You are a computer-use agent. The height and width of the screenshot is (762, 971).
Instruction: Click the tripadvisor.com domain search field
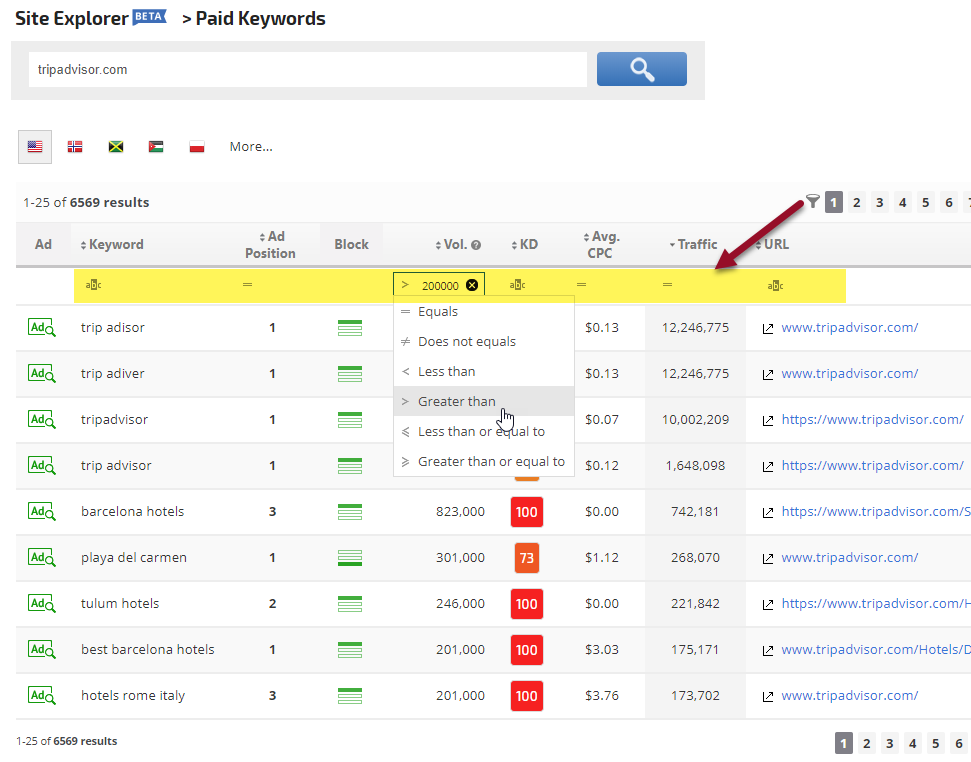(x=307, y=70)
